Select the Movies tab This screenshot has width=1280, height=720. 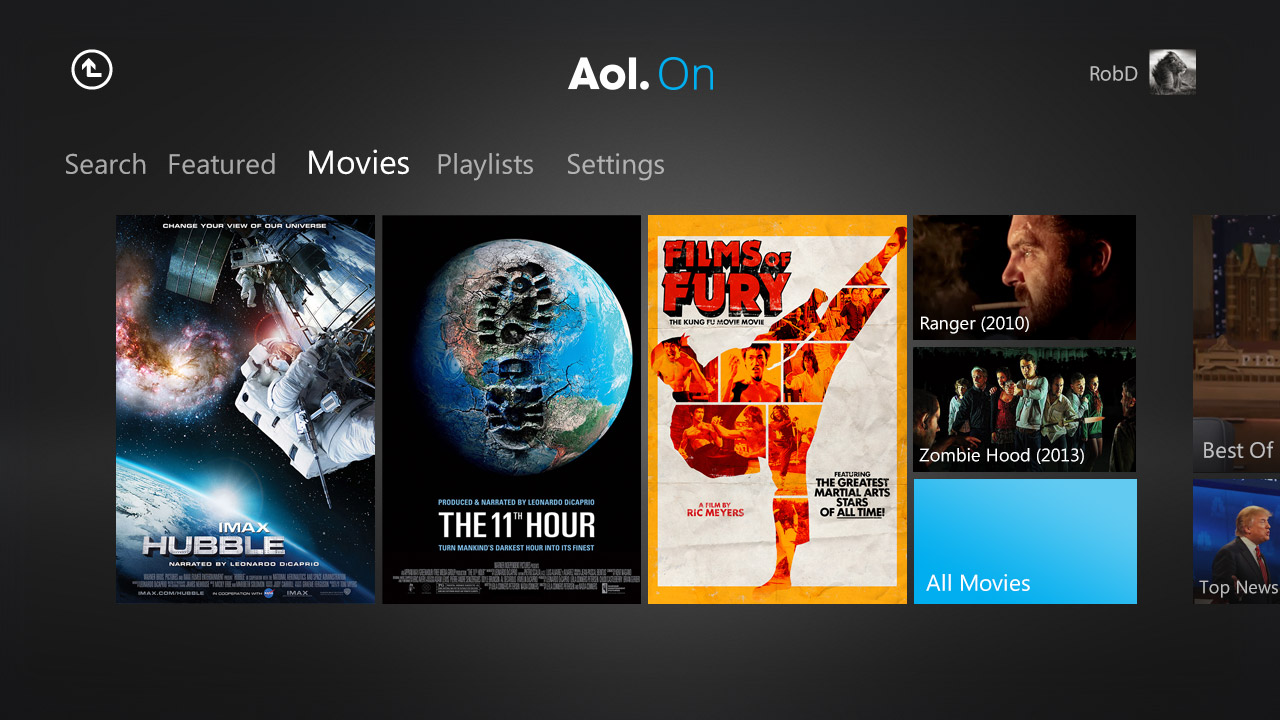coord(358,162)
